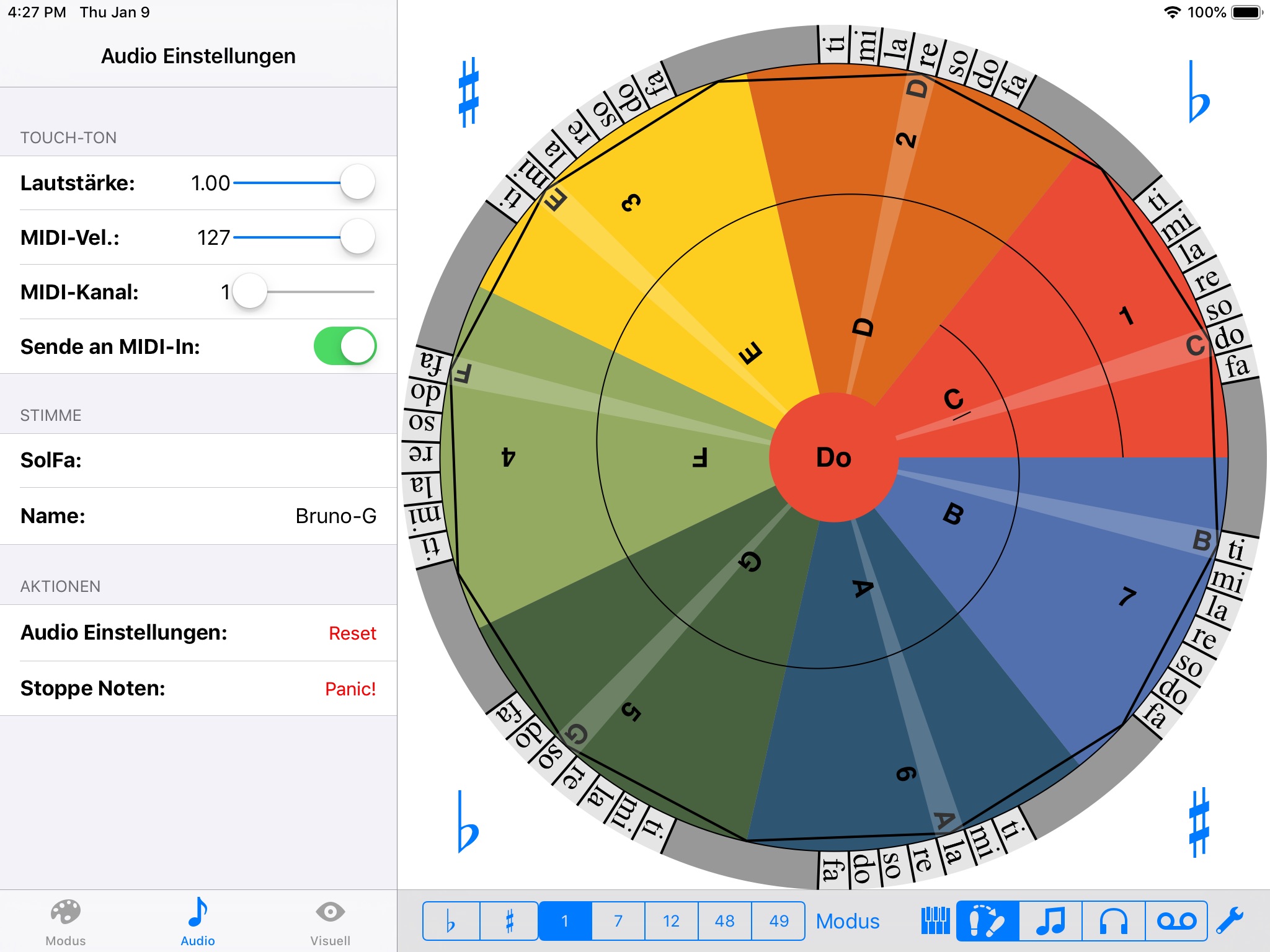Tap the SolFa row

[x=198, y=460]
